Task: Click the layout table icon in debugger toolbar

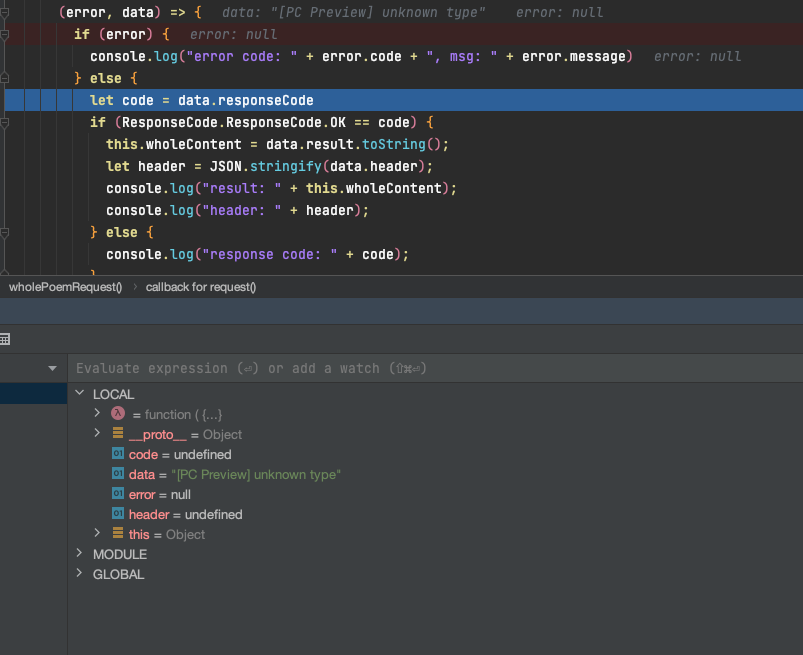Action: (x=5, y=339)
